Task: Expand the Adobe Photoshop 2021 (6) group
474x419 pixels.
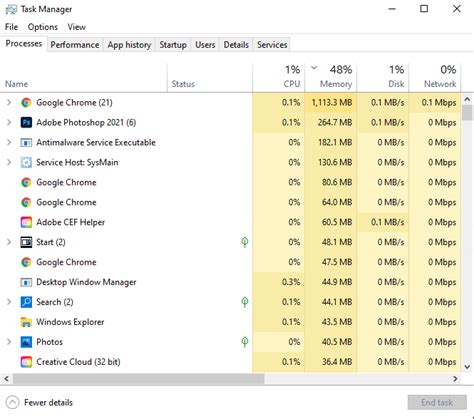Action: [9, 122]
